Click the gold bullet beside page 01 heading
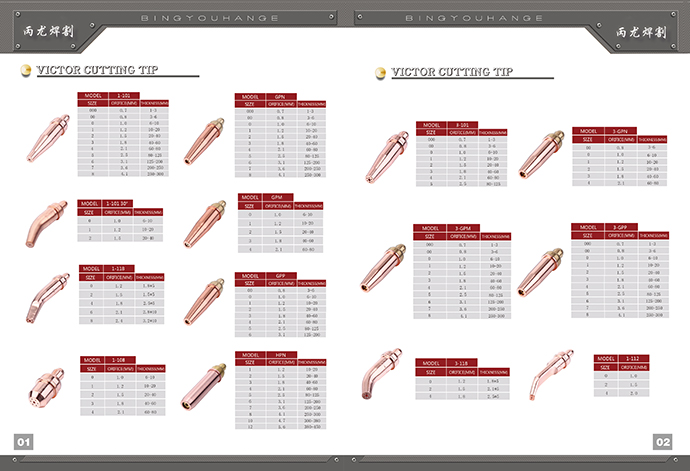The height and width of the screenshot is (471, 690). tap(26, 70)
